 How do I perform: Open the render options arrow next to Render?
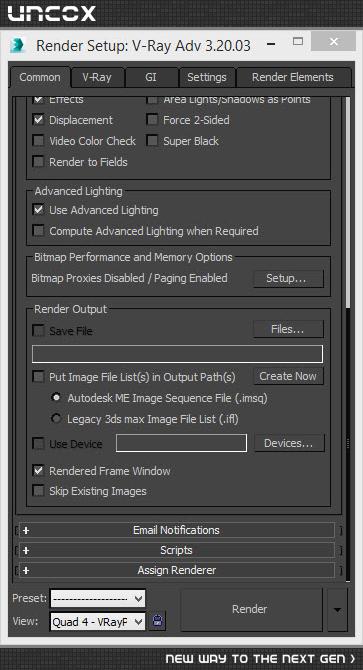(337, 610)
